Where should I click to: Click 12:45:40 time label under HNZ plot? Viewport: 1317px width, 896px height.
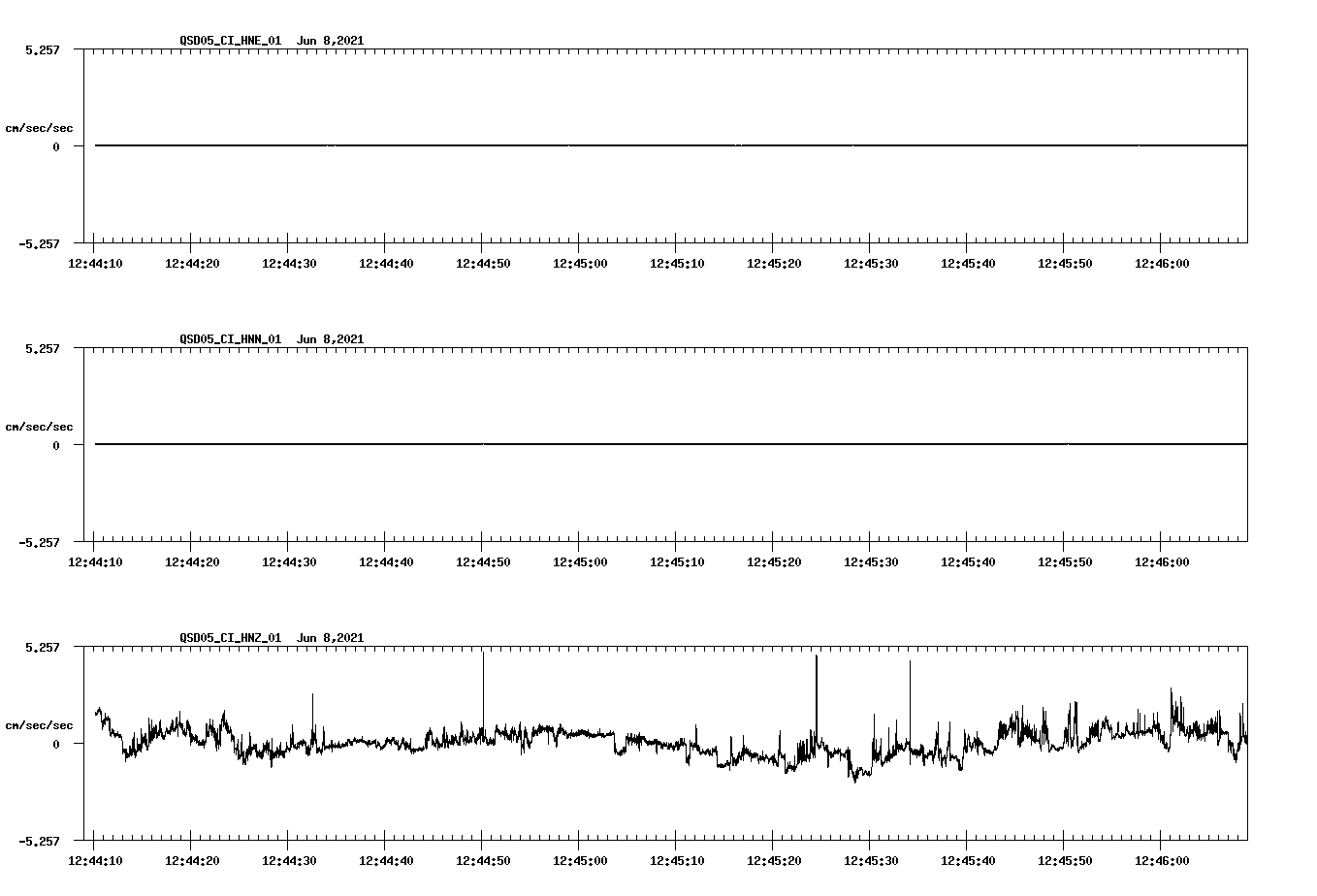[968, 860]
